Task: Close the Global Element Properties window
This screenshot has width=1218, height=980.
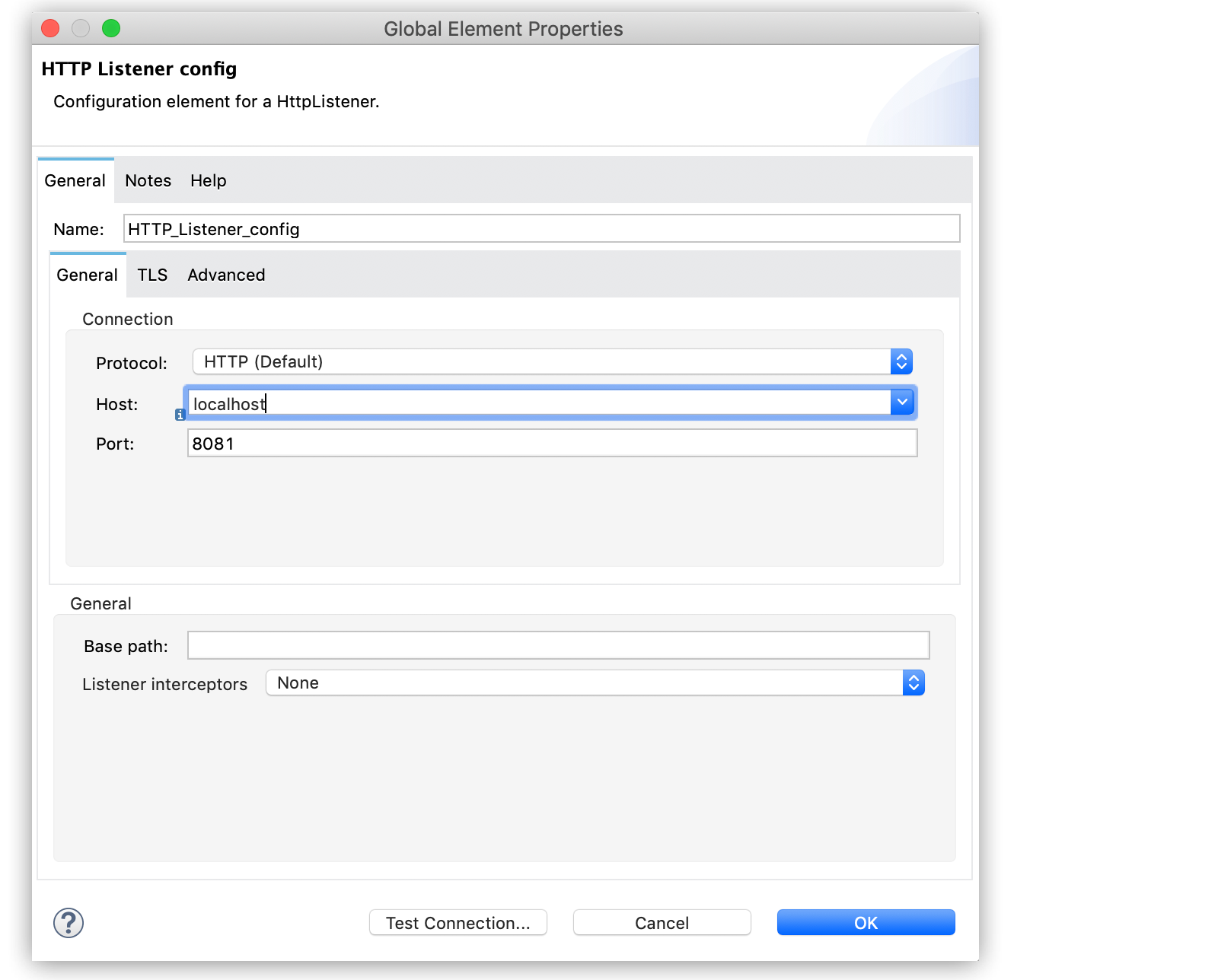Action: point(50,28)
